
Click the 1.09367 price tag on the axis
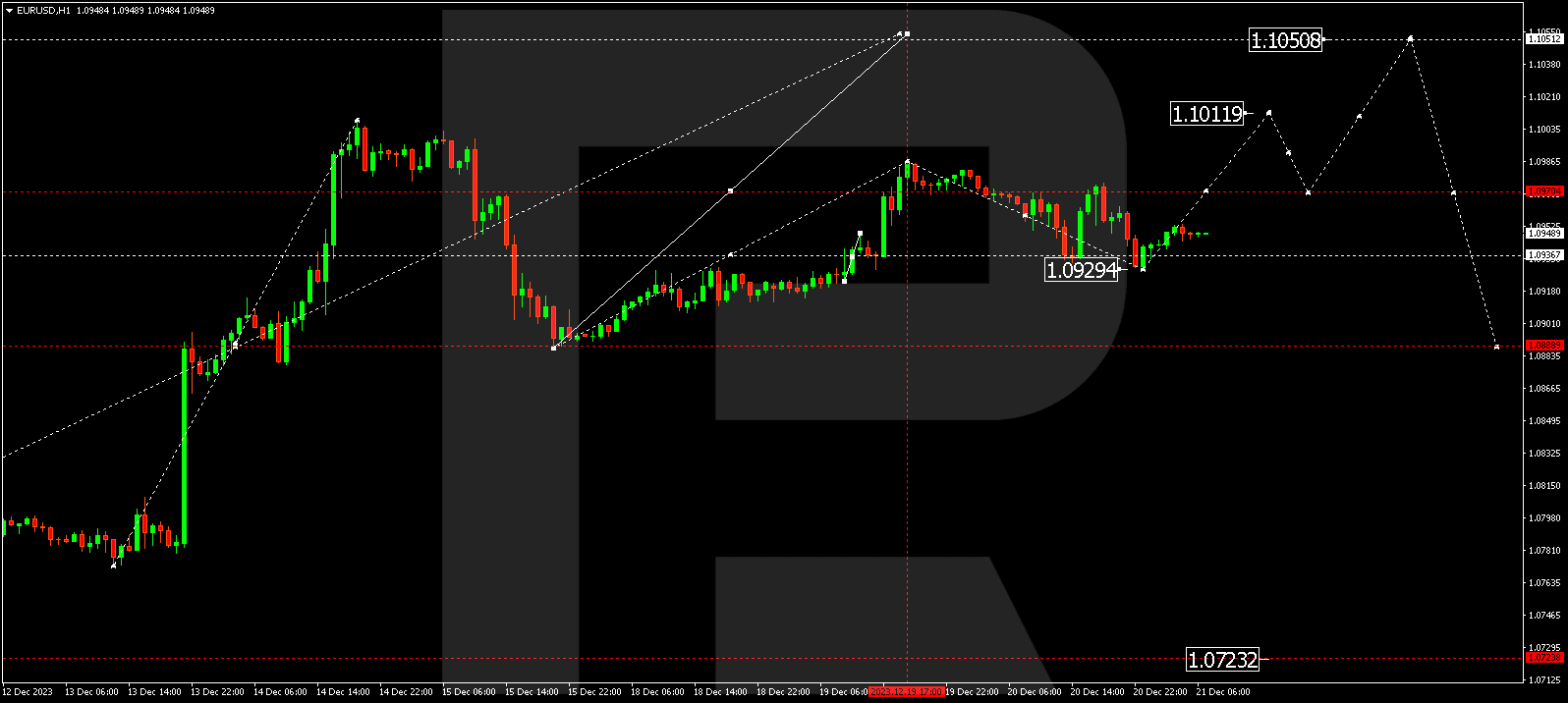pos(1544,255)
